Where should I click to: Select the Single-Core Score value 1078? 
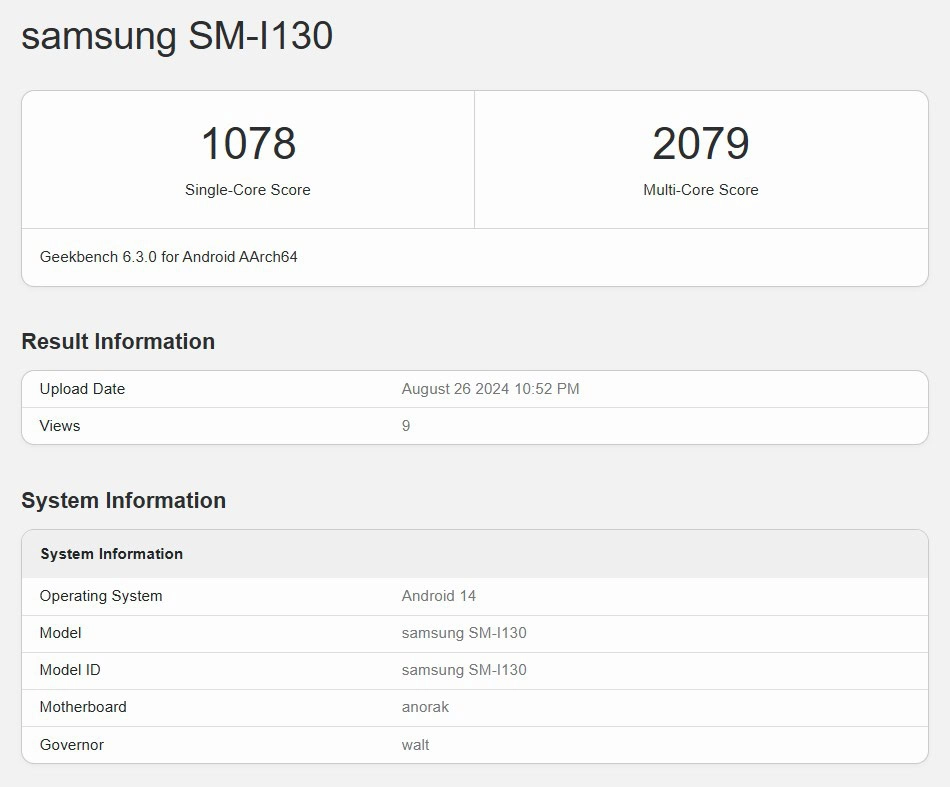coord(247,144)
